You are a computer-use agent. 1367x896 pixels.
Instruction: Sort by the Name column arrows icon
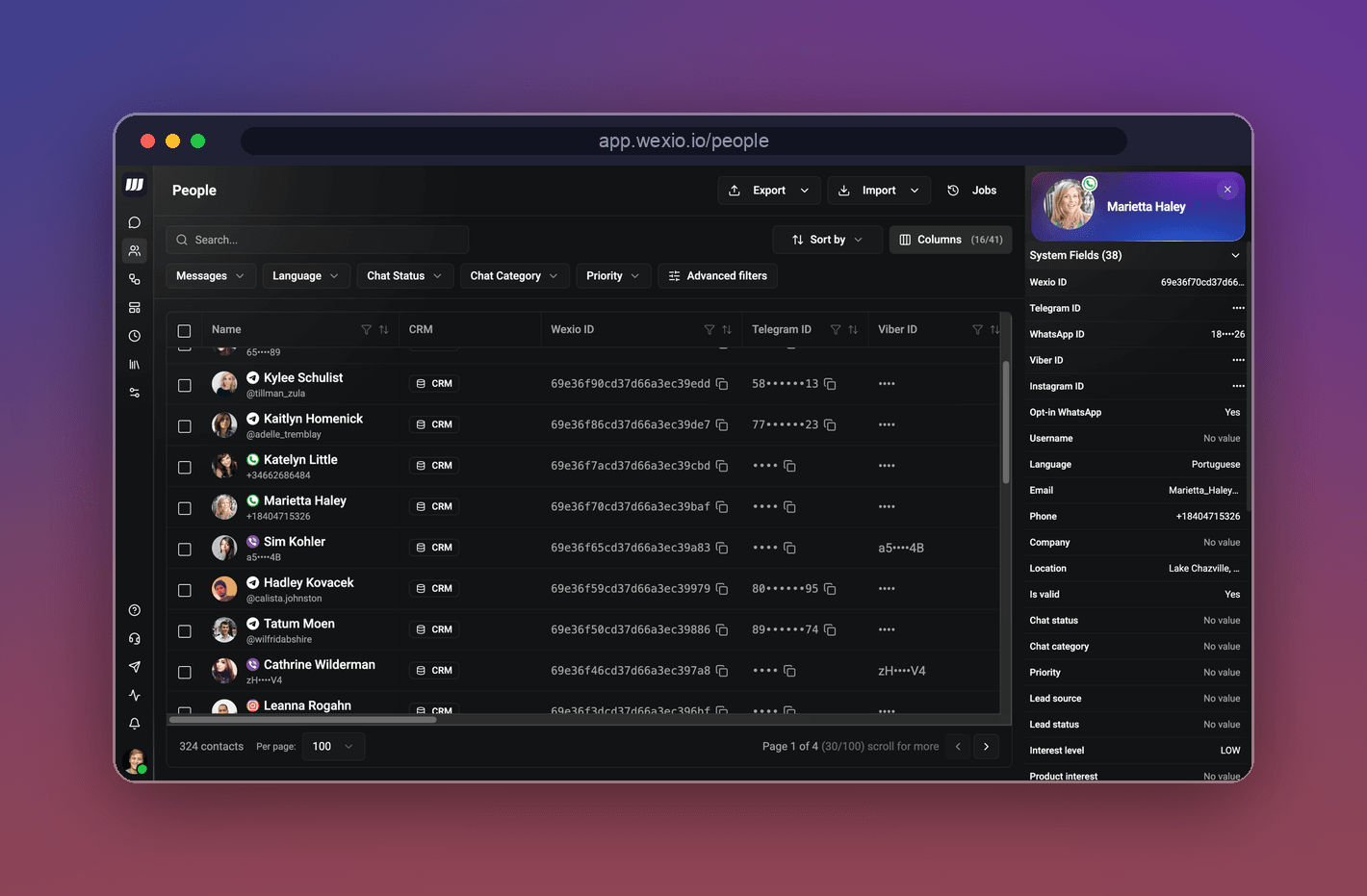(x=383, y=330)
